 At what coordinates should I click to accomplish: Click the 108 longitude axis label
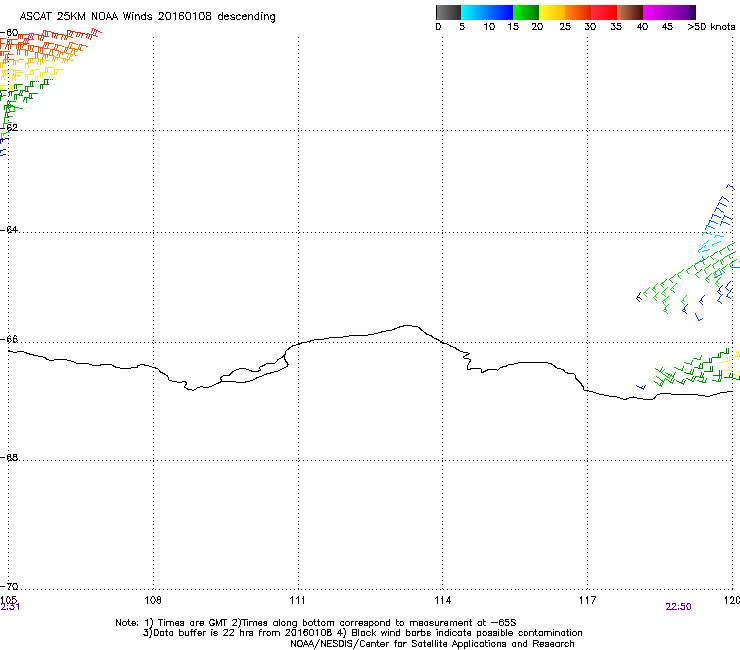pyautogui.click(x=153, y=600)
